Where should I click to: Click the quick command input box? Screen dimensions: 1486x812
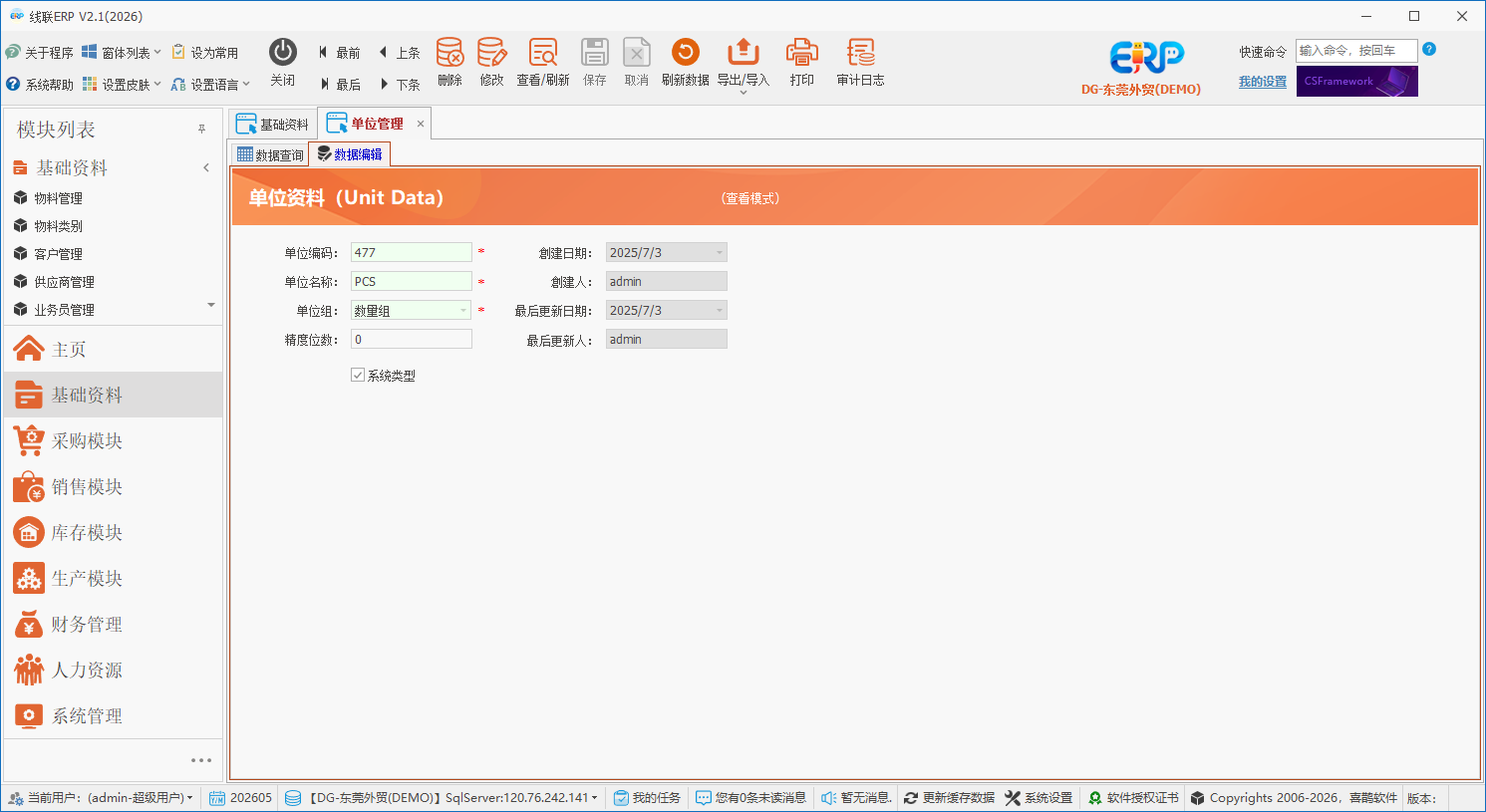(1356, 51)
